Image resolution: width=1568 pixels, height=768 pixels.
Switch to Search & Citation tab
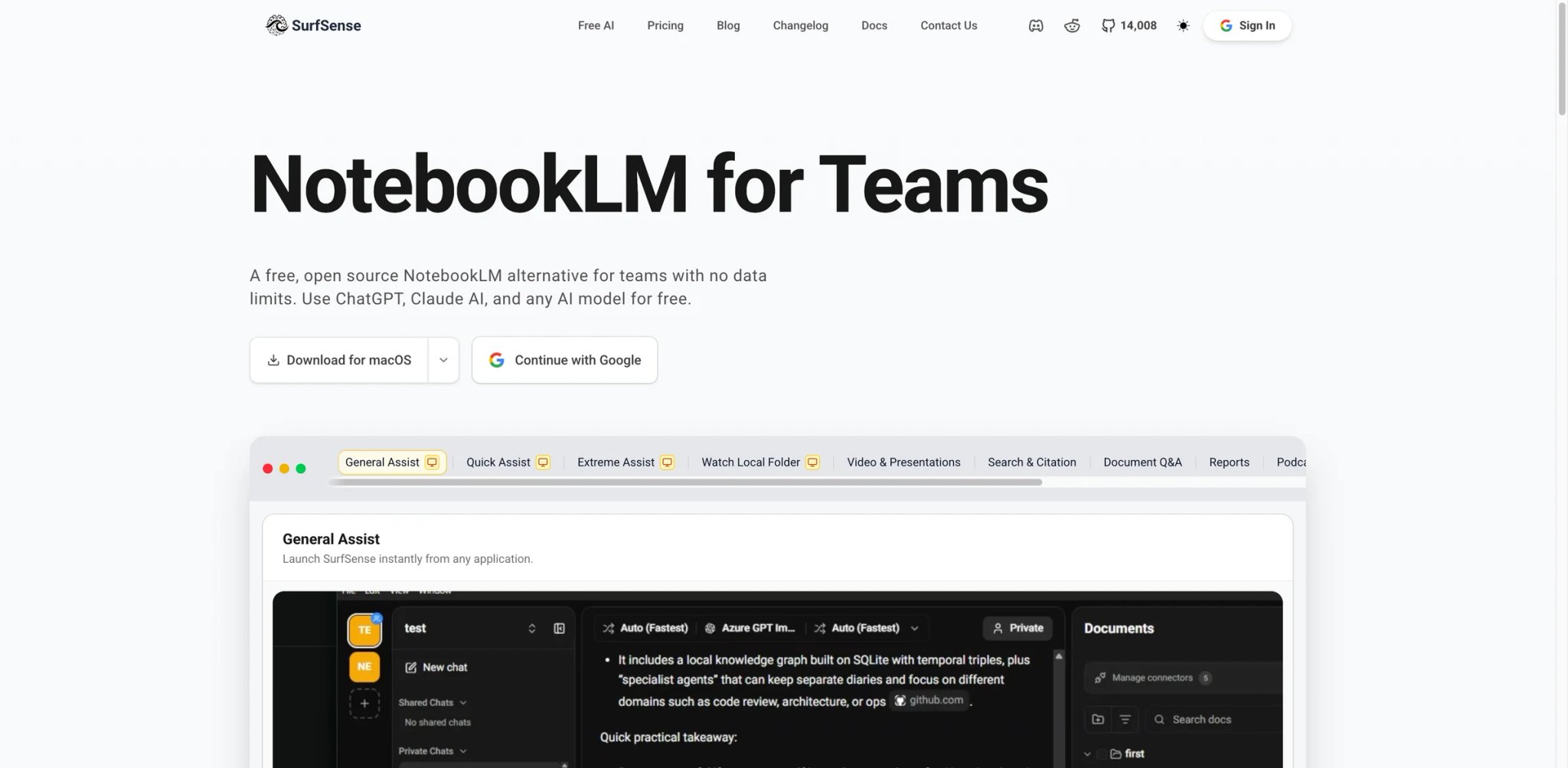[x=1031, y=462]
